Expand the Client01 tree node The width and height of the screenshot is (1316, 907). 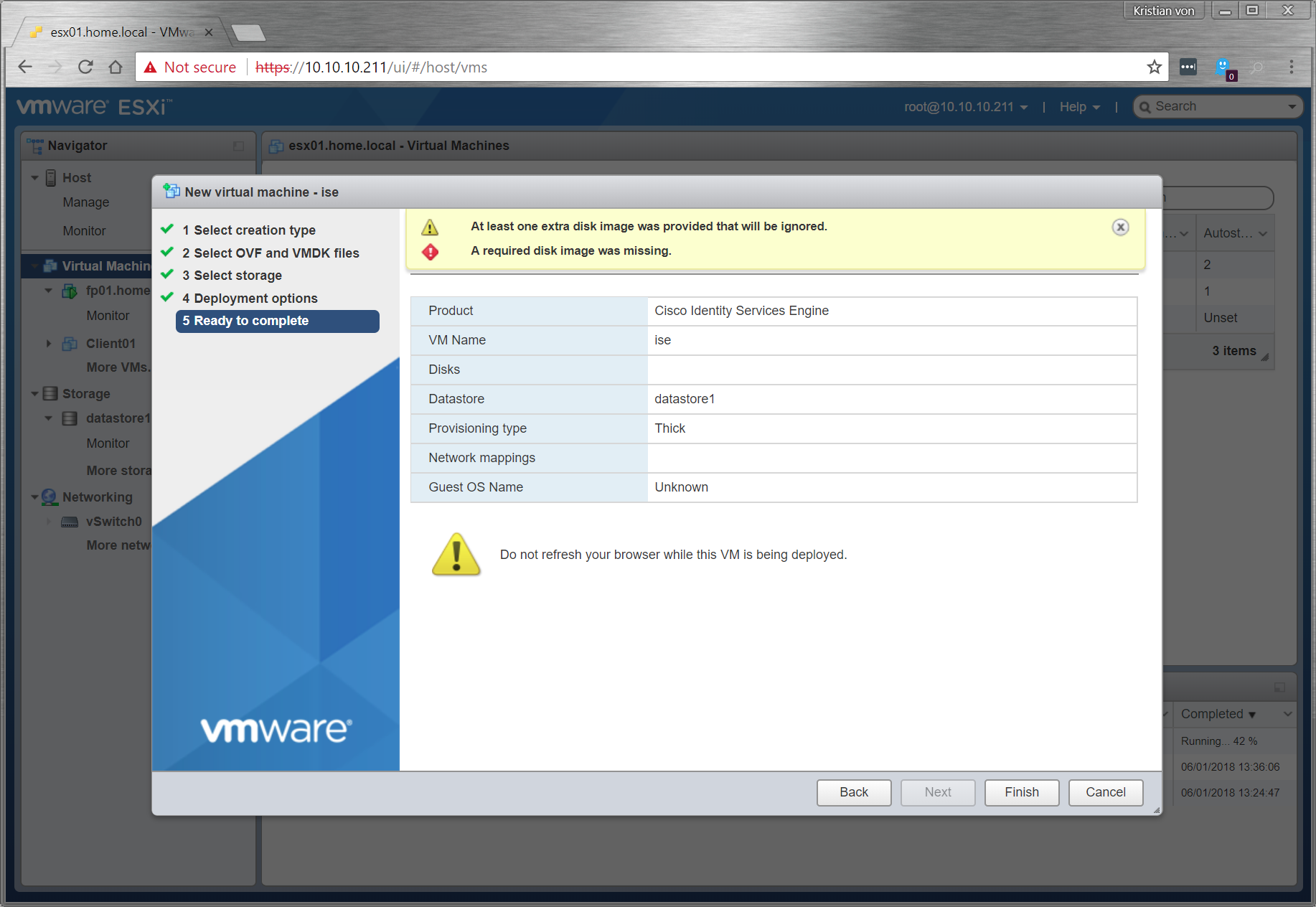[48, 344]
